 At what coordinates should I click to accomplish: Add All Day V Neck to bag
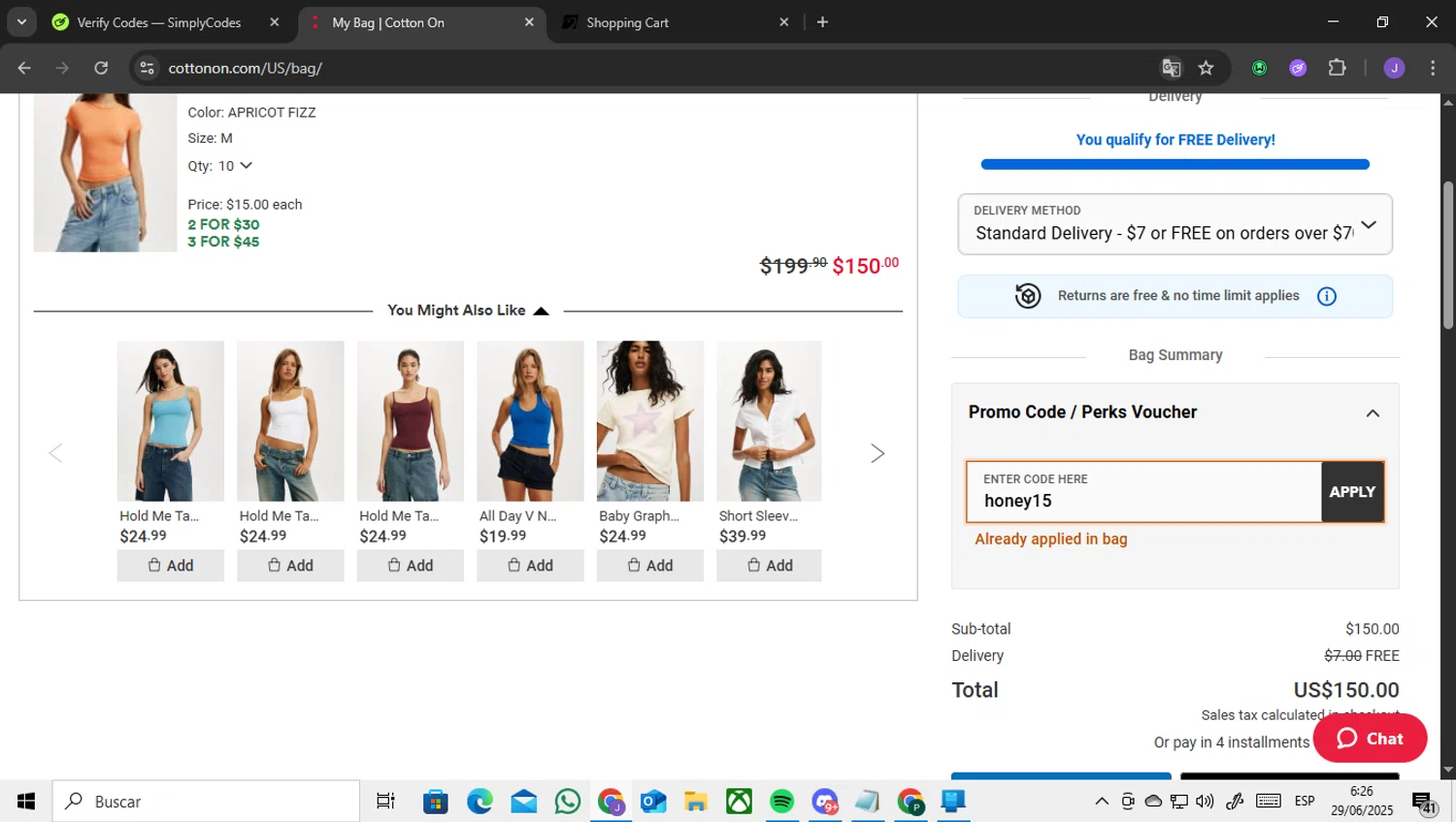(530, 566)
